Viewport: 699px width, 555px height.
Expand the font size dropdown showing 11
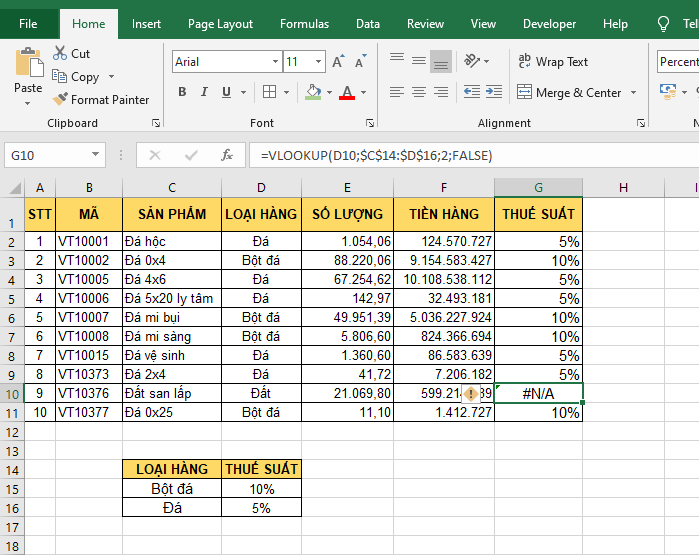pos(320,62)
